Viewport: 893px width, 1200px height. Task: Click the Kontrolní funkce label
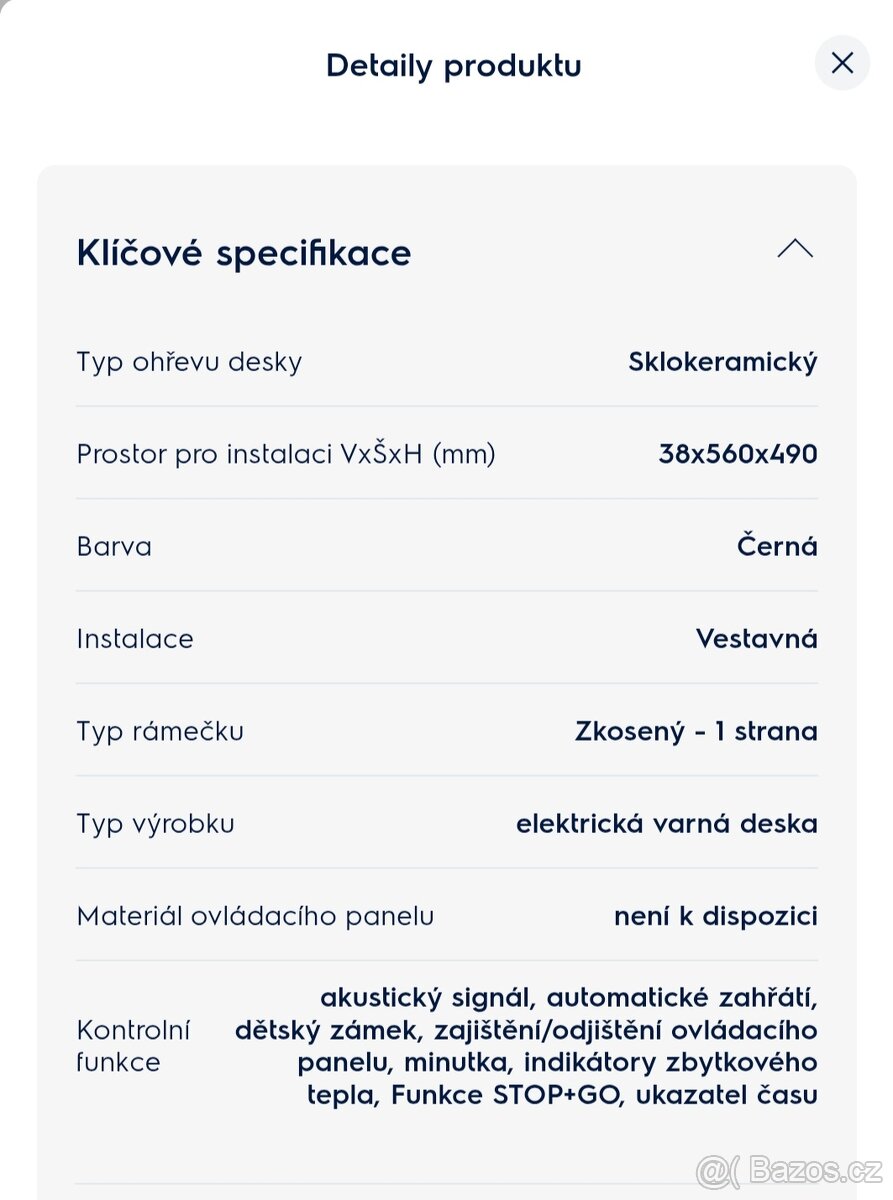[133, 1044]
